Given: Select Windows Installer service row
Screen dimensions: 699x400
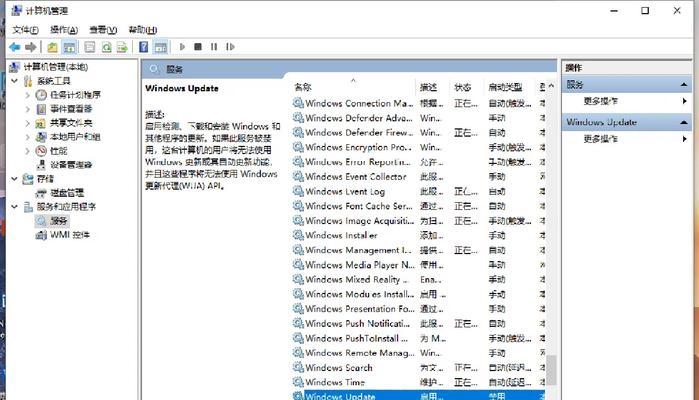Looking at the screenshot, I should [x=418, y=235].
